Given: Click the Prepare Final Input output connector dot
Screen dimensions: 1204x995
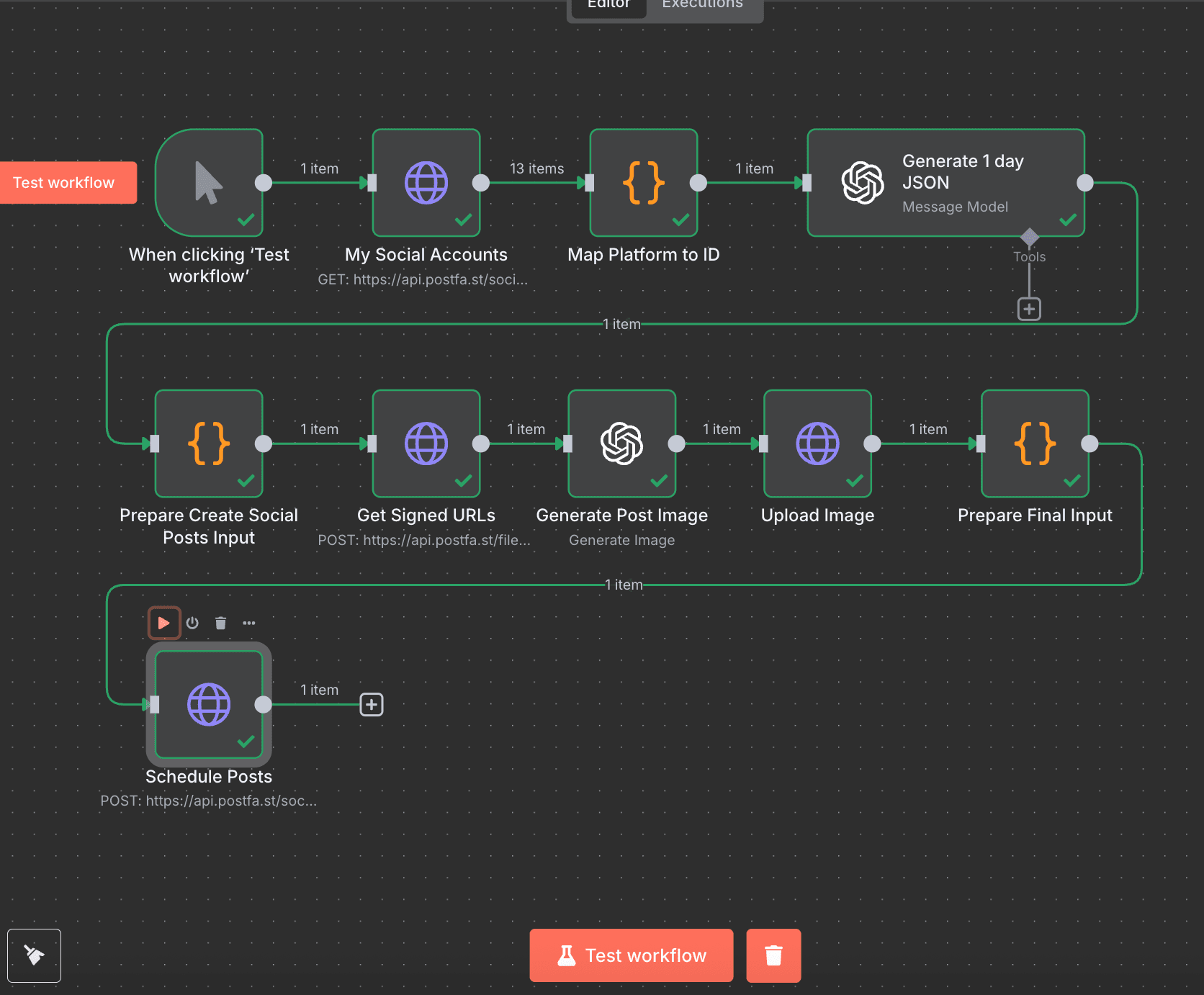Looking at the screenshot, I should (x=1090, y=444).
